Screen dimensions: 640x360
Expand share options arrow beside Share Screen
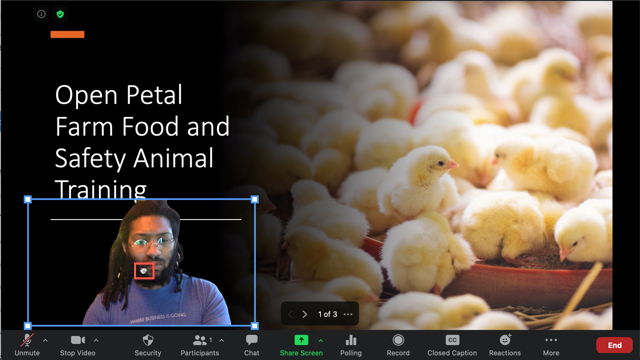[x=321, y=340]
